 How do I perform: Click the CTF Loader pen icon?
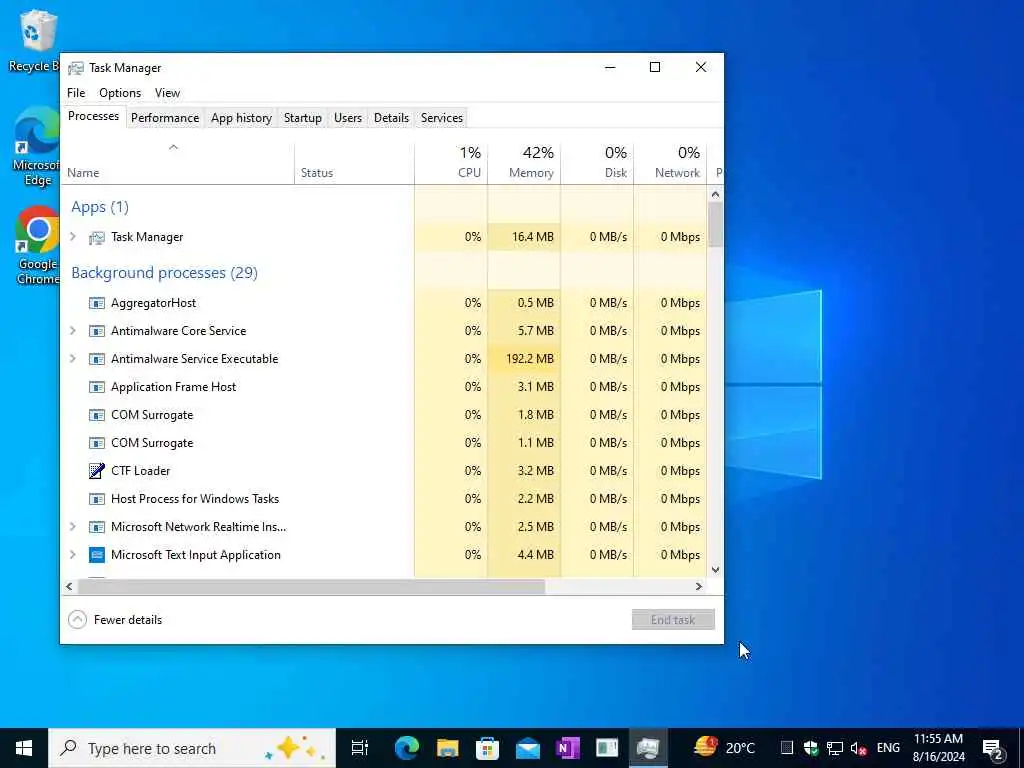point(97,471)
